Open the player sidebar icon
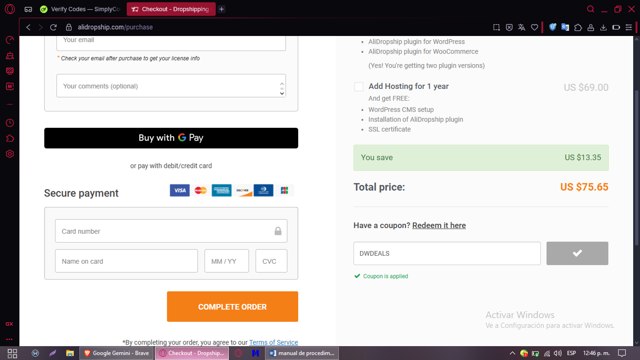Viewport: 640px width, 360px height. click(x=10, y=87)
